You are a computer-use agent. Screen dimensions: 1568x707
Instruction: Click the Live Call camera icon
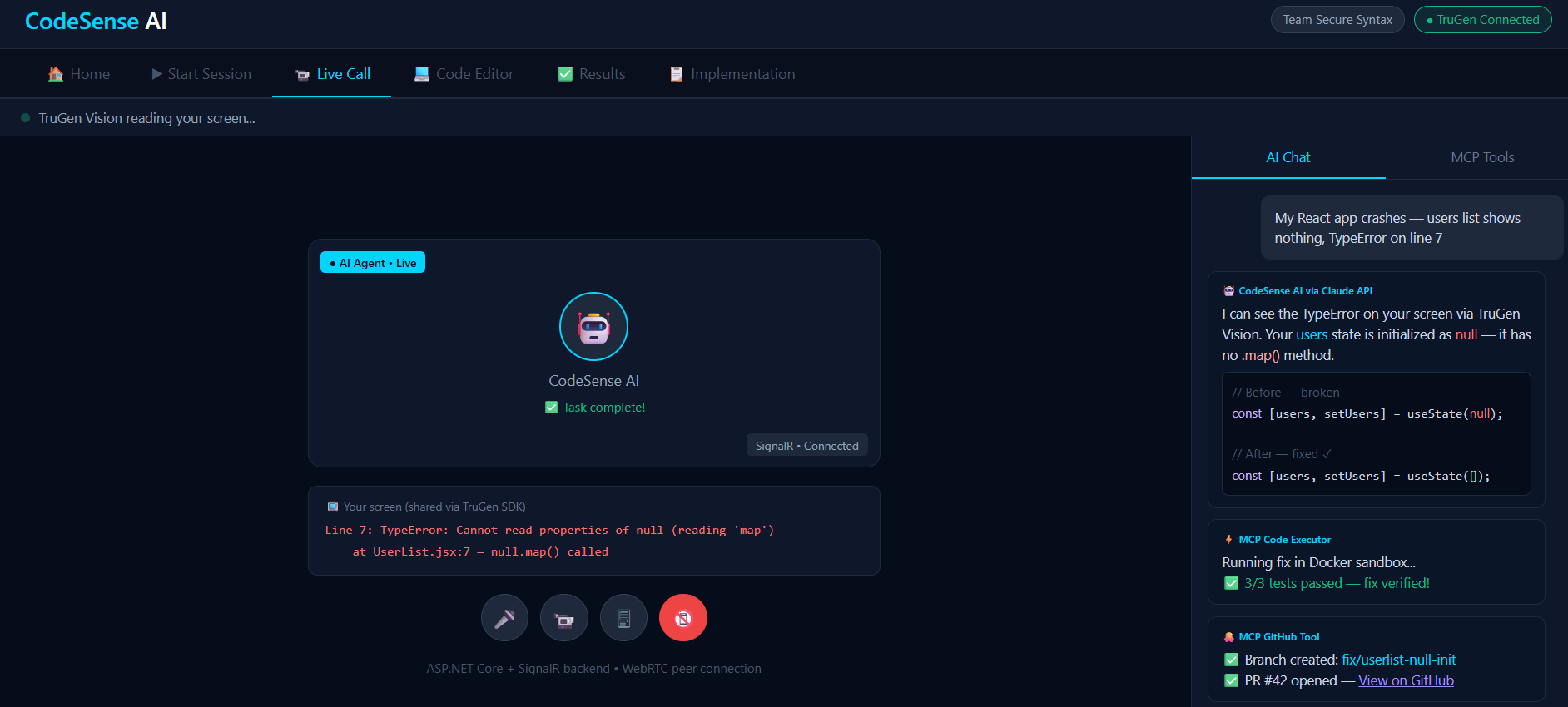[303, 75]
